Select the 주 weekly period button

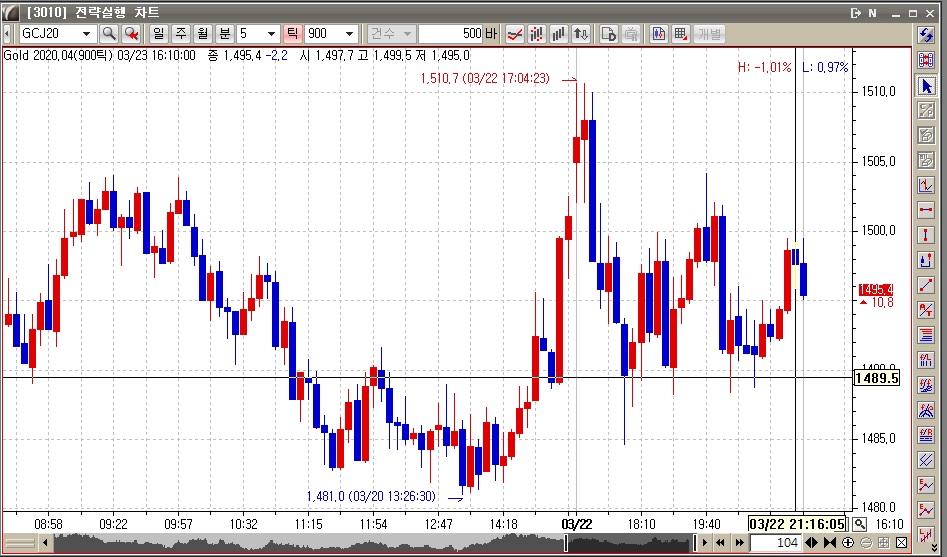[180, 34]
